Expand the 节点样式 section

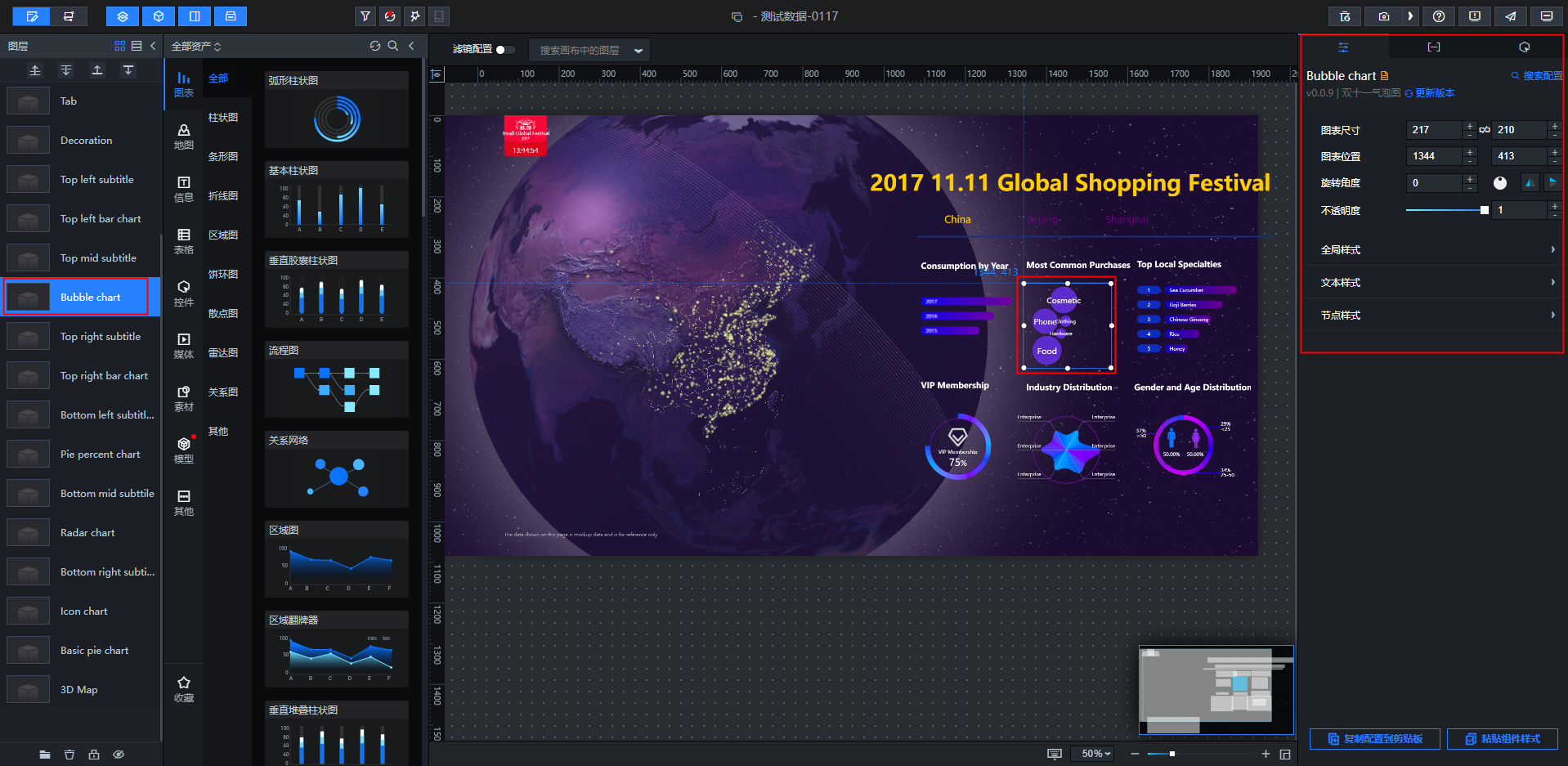click(x=1437, y=316)
